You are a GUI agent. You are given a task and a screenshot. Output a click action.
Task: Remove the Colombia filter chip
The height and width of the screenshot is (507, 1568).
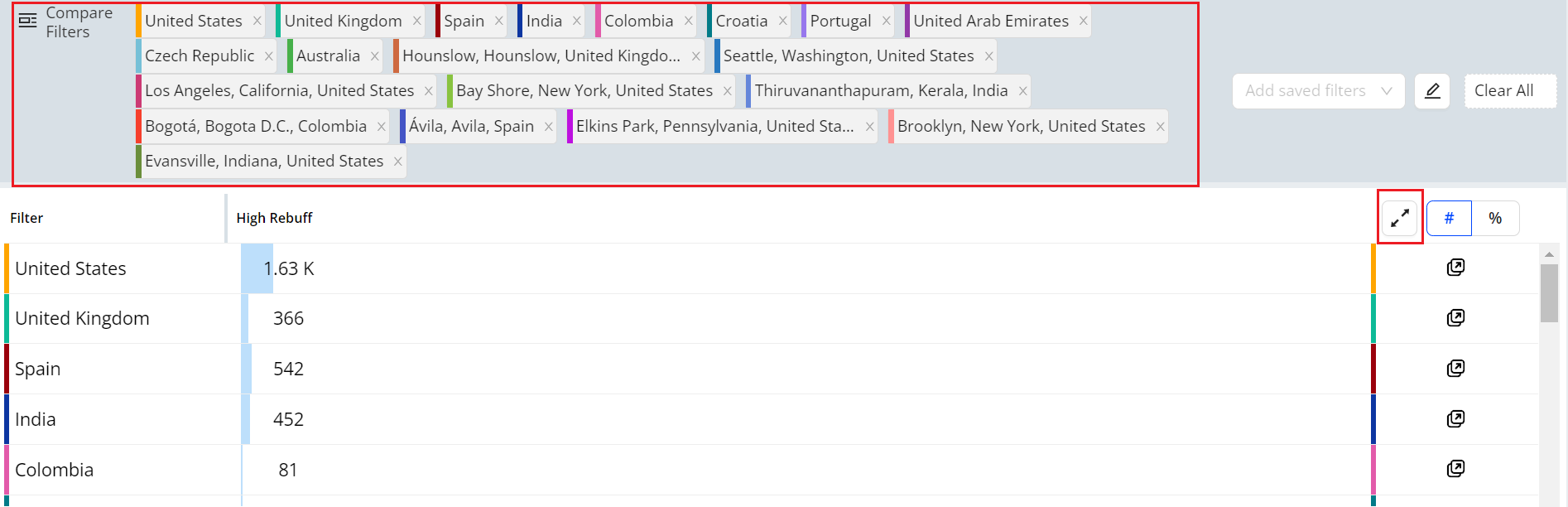click(689, 22)
